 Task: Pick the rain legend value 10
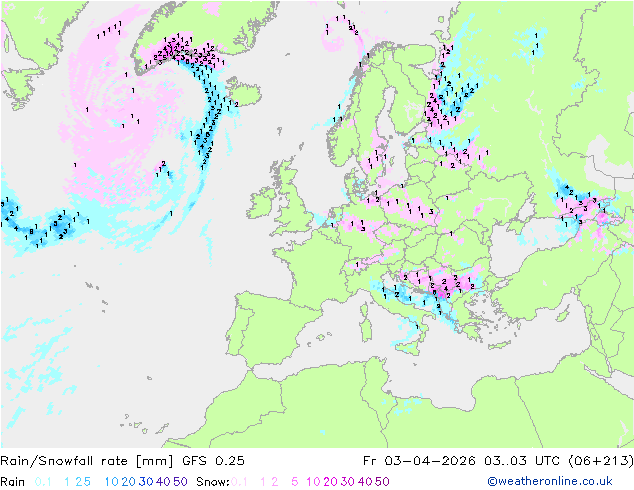112,482
